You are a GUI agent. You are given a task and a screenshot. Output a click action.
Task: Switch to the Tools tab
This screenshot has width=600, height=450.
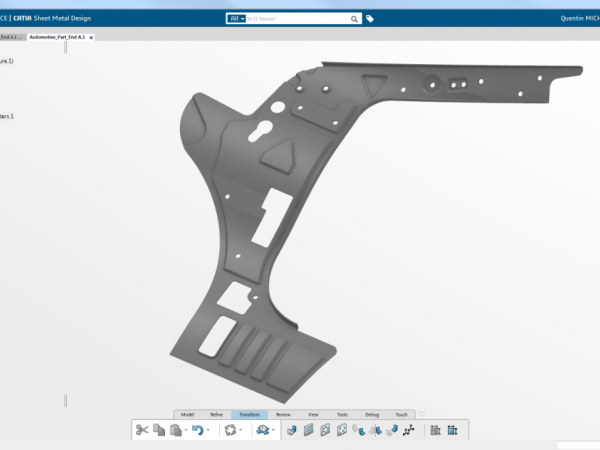[x=342, y=414]
